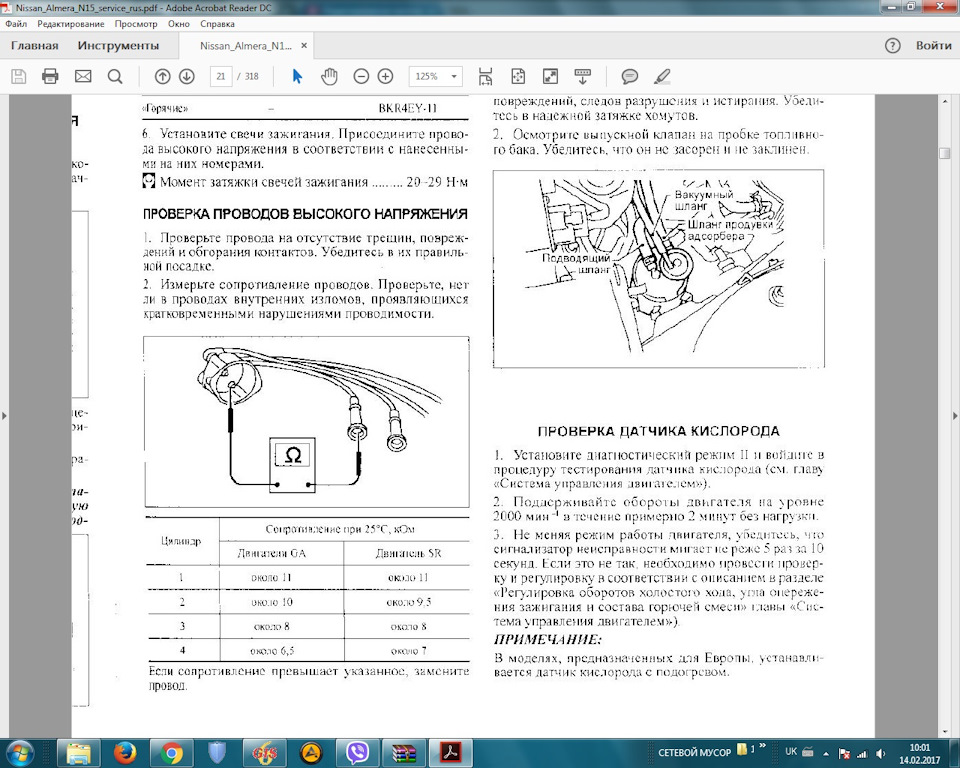Click the Save file icon
Image resolution: width=960 pixels, height=768 pixels.
pyautogui.click(x=19, y=77)
